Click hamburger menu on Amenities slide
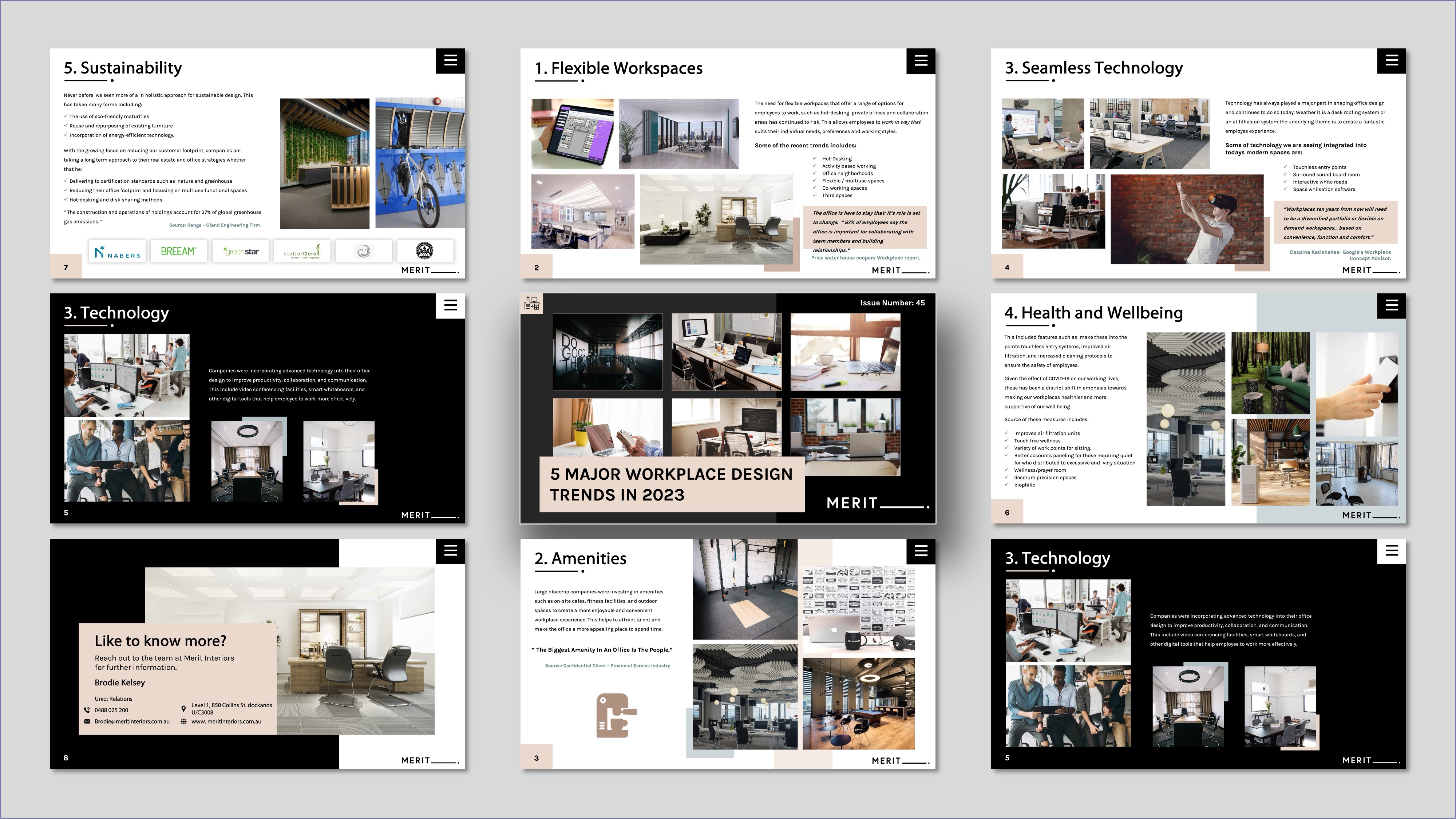Viewport: 1456px width, 819px height. point(921,550)
